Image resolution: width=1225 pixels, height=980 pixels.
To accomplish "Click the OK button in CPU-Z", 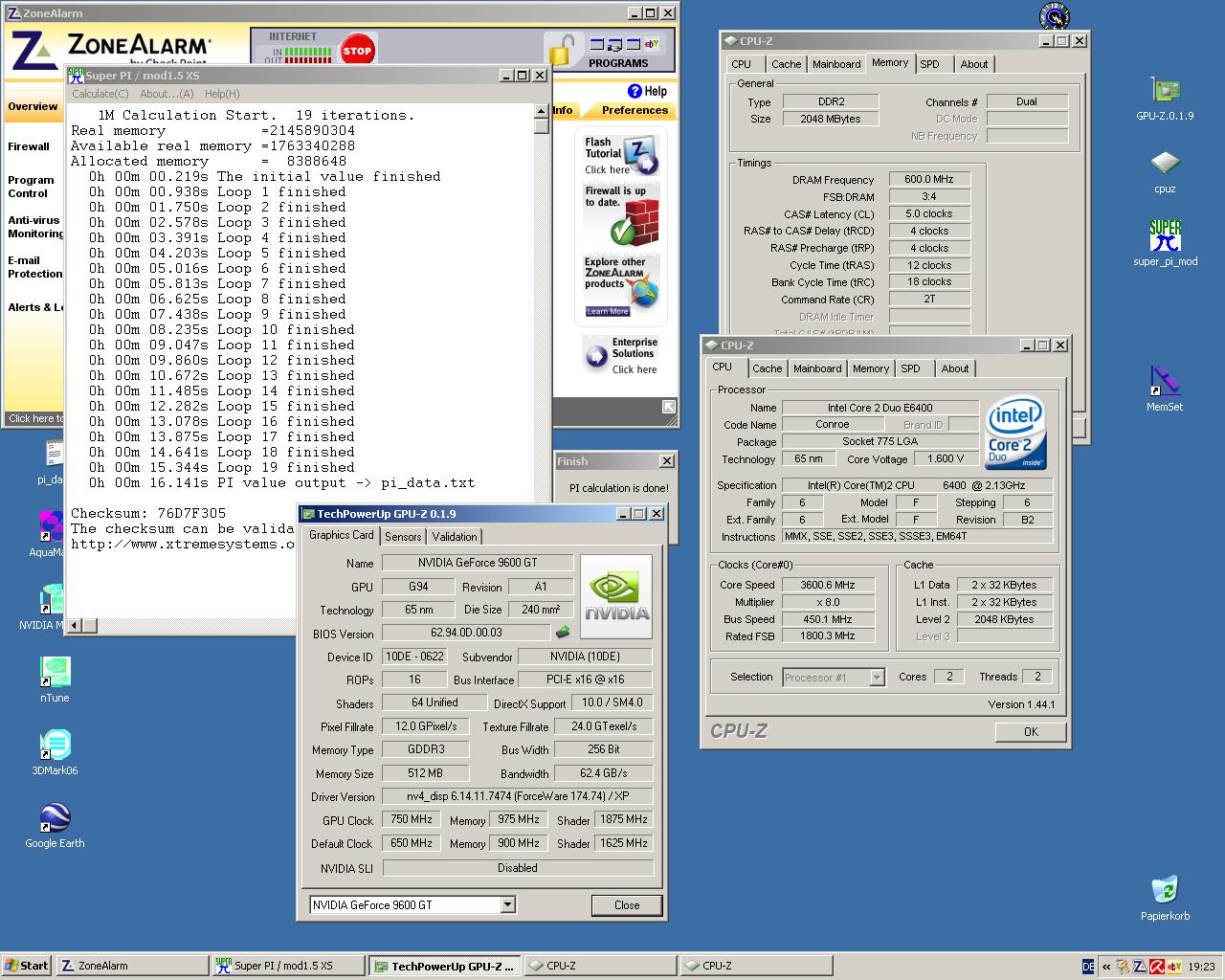I will coord(1030,731).
